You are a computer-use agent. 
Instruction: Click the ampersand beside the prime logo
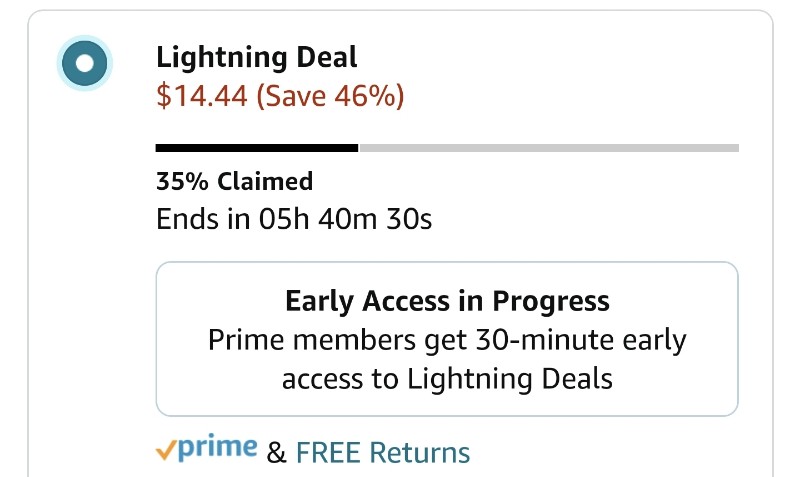click(x=276, y=453)
